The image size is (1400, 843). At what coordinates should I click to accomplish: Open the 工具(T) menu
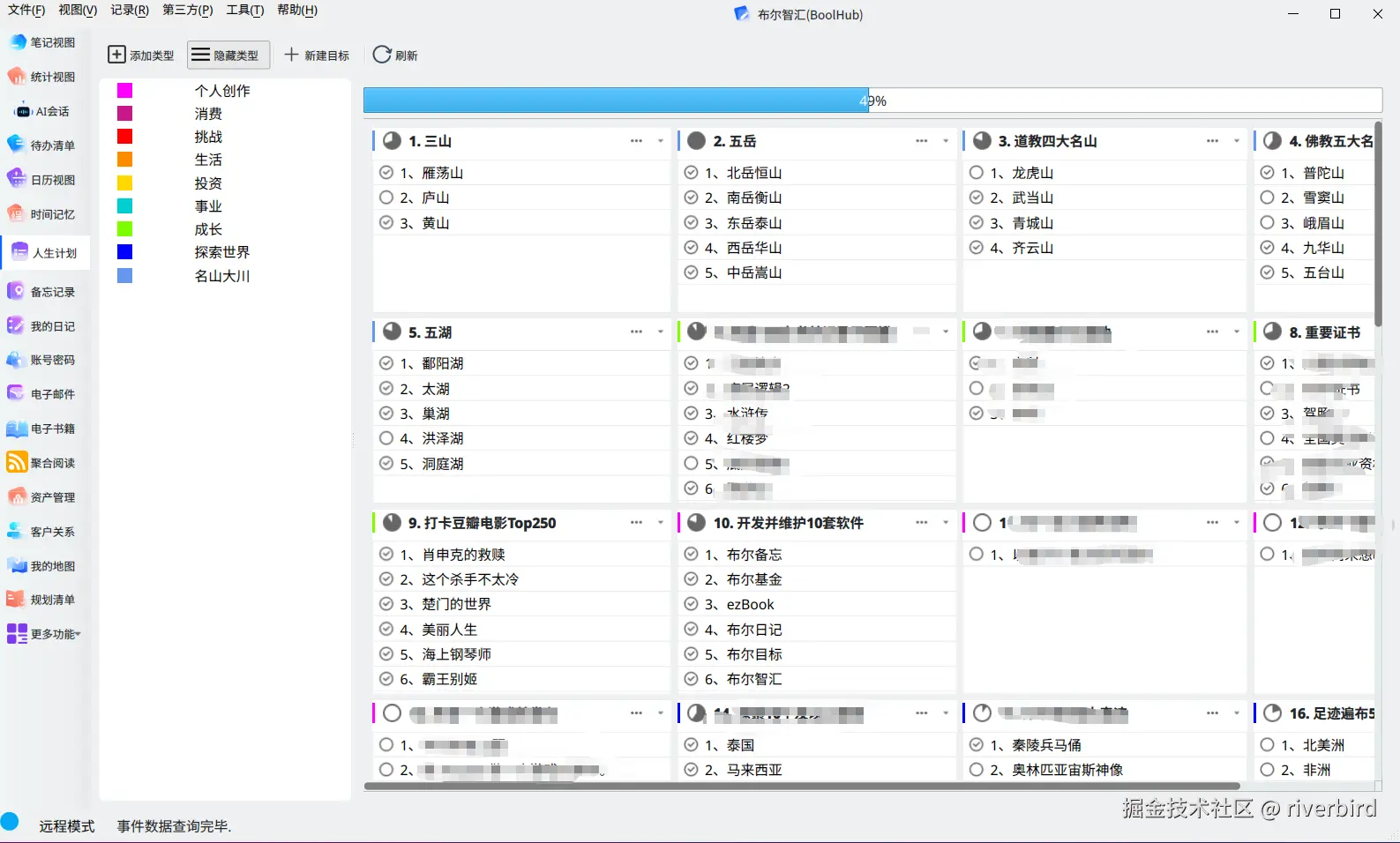pos(245,10)
